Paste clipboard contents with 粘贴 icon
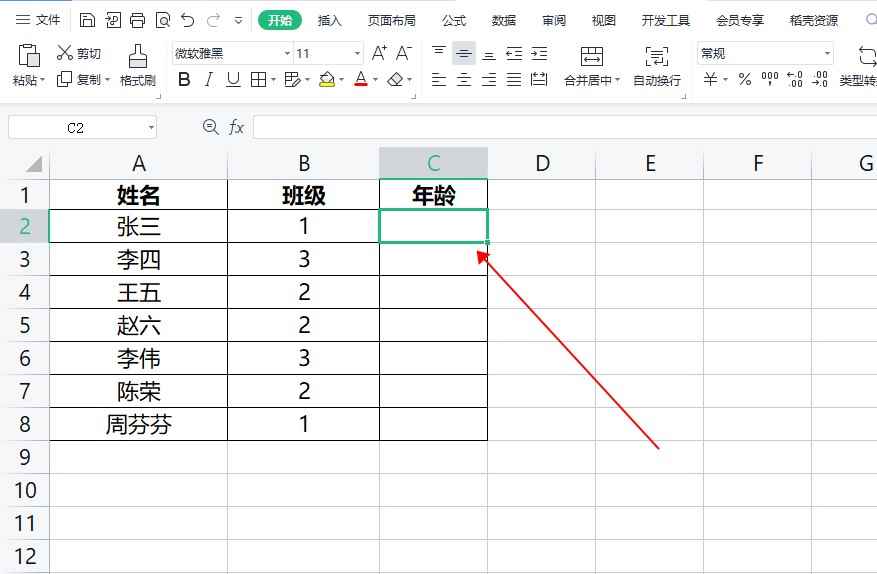The height and width of the screenshot is (574, 877). tap(29, 56)
